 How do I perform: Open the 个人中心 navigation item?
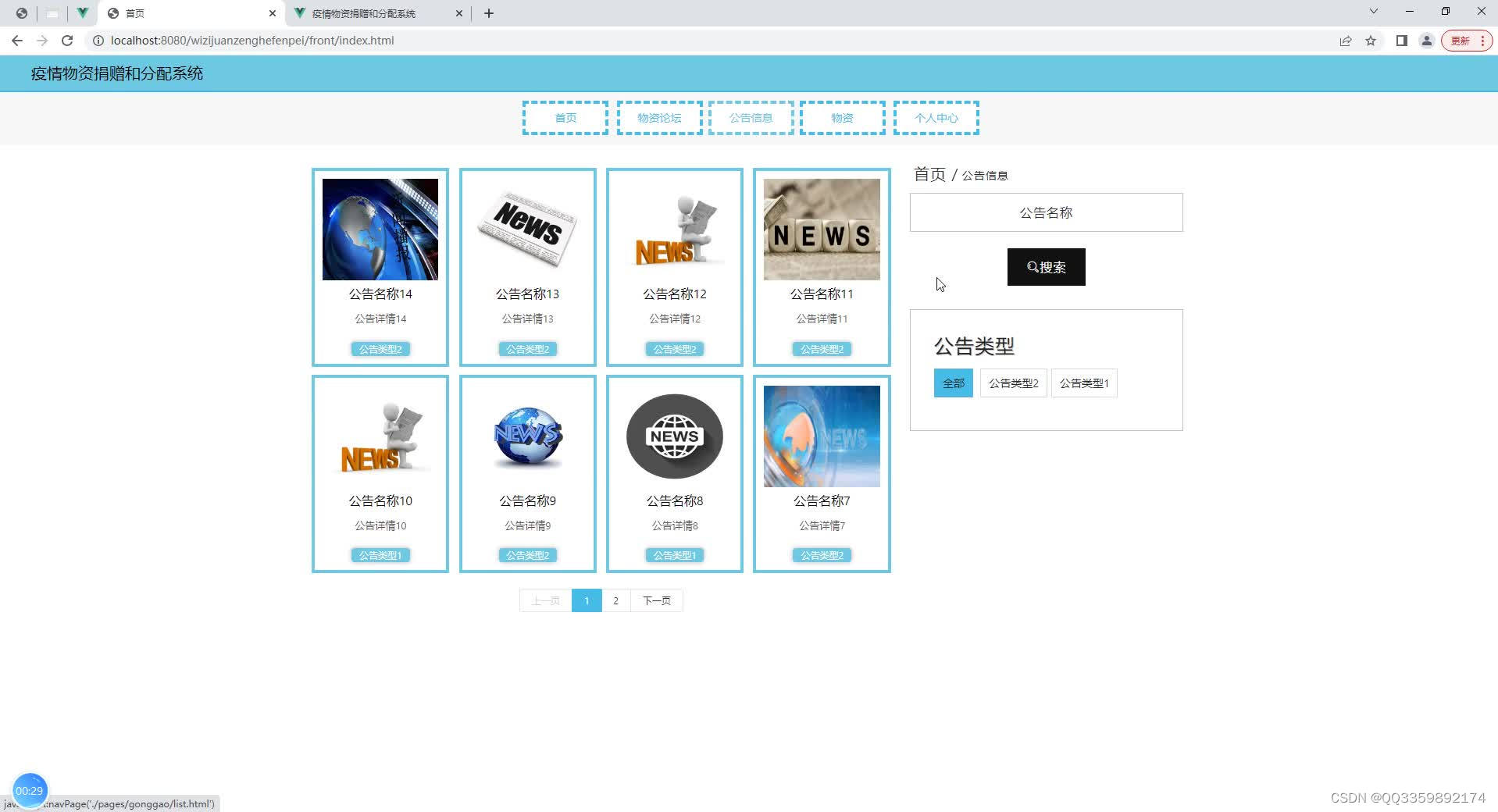tap(936, 118)
